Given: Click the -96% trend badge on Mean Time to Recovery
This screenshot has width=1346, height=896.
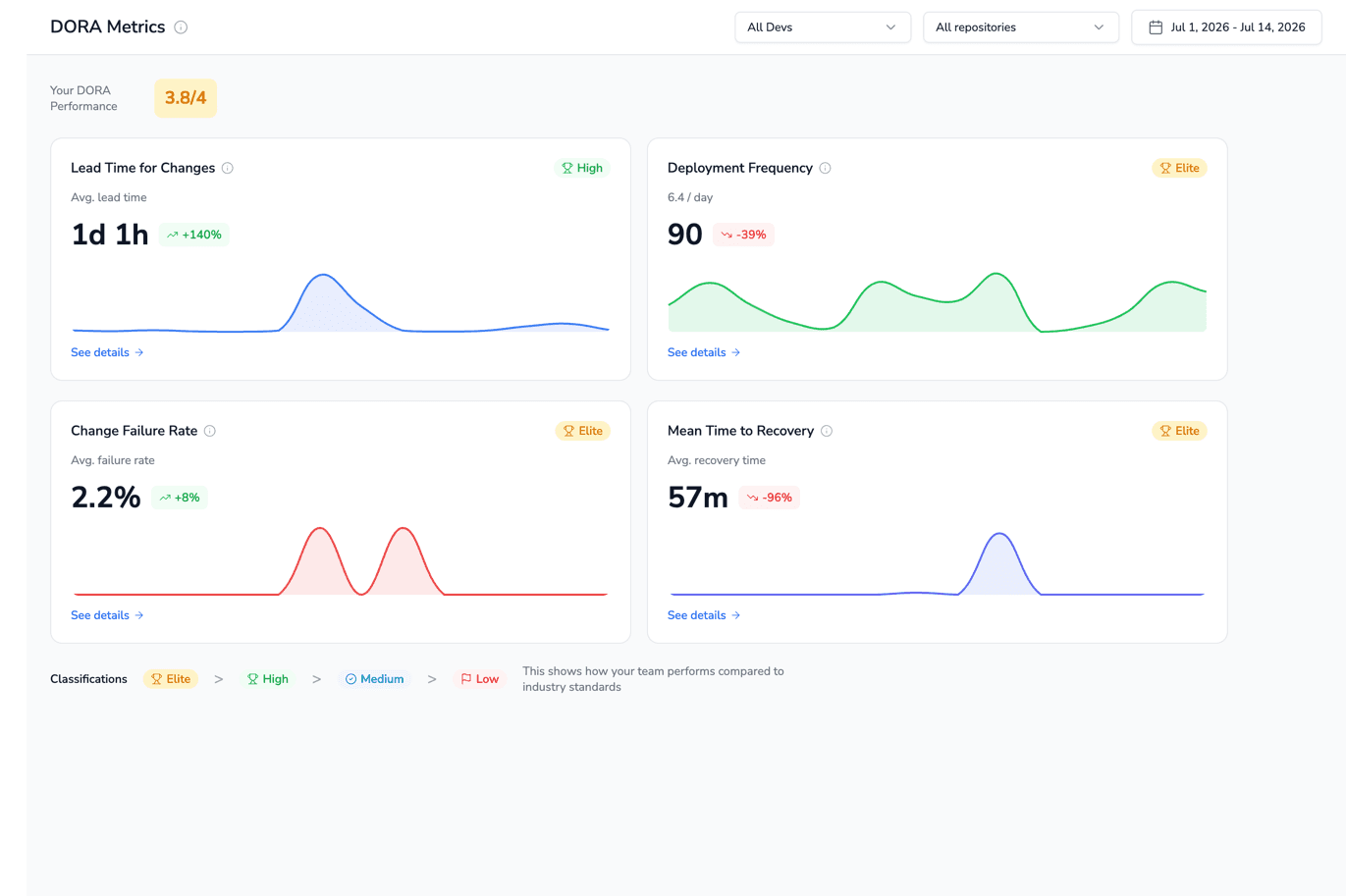Looking at the screenshot, I should click(770, 498).
